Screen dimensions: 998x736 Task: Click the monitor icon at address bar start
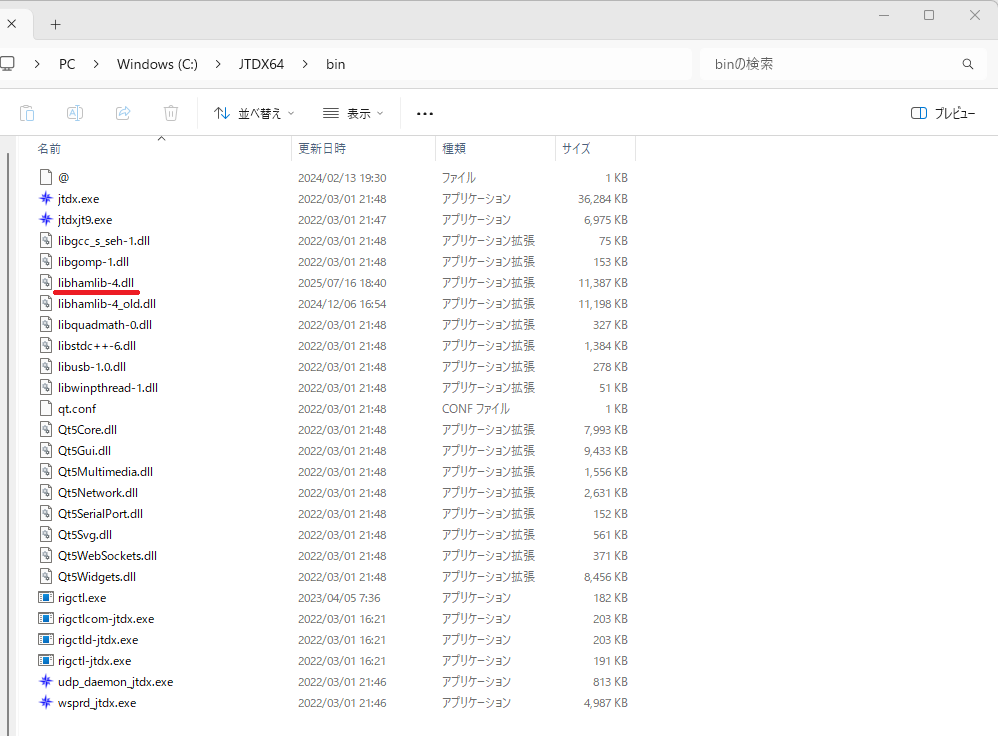click(7, 64)
